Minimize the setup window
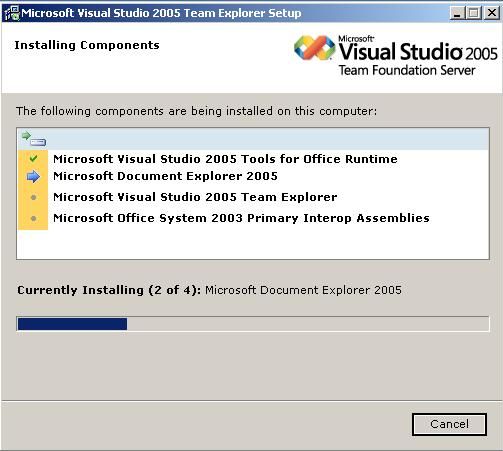 (457, 13)
